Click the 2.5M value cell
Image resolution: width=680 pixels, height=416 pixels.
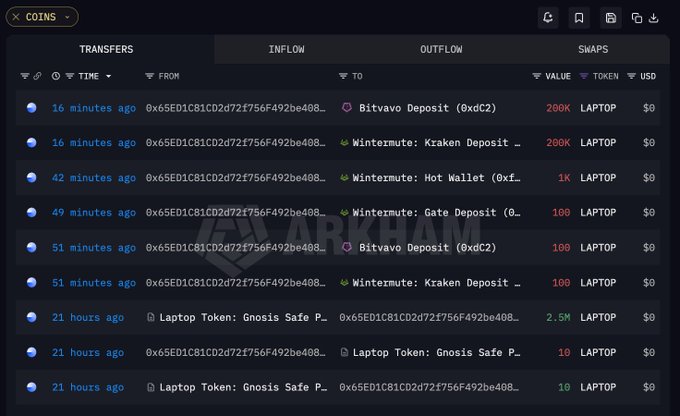(558, 318)
